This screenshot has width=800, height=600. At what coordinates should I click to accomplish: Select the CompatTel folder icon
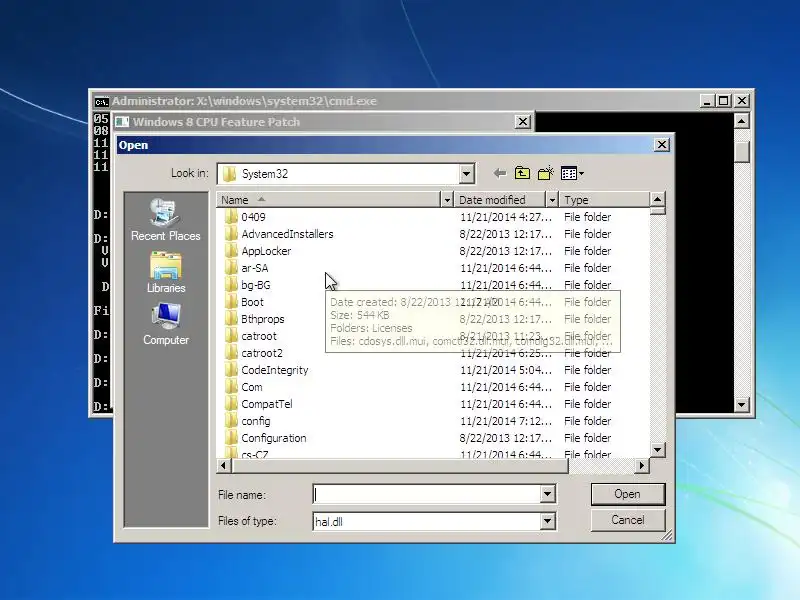coord(231,404)
